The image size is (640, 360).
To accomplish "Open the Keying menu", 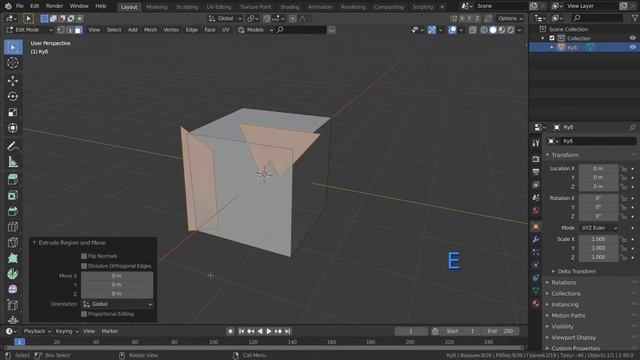I will 67,331.
